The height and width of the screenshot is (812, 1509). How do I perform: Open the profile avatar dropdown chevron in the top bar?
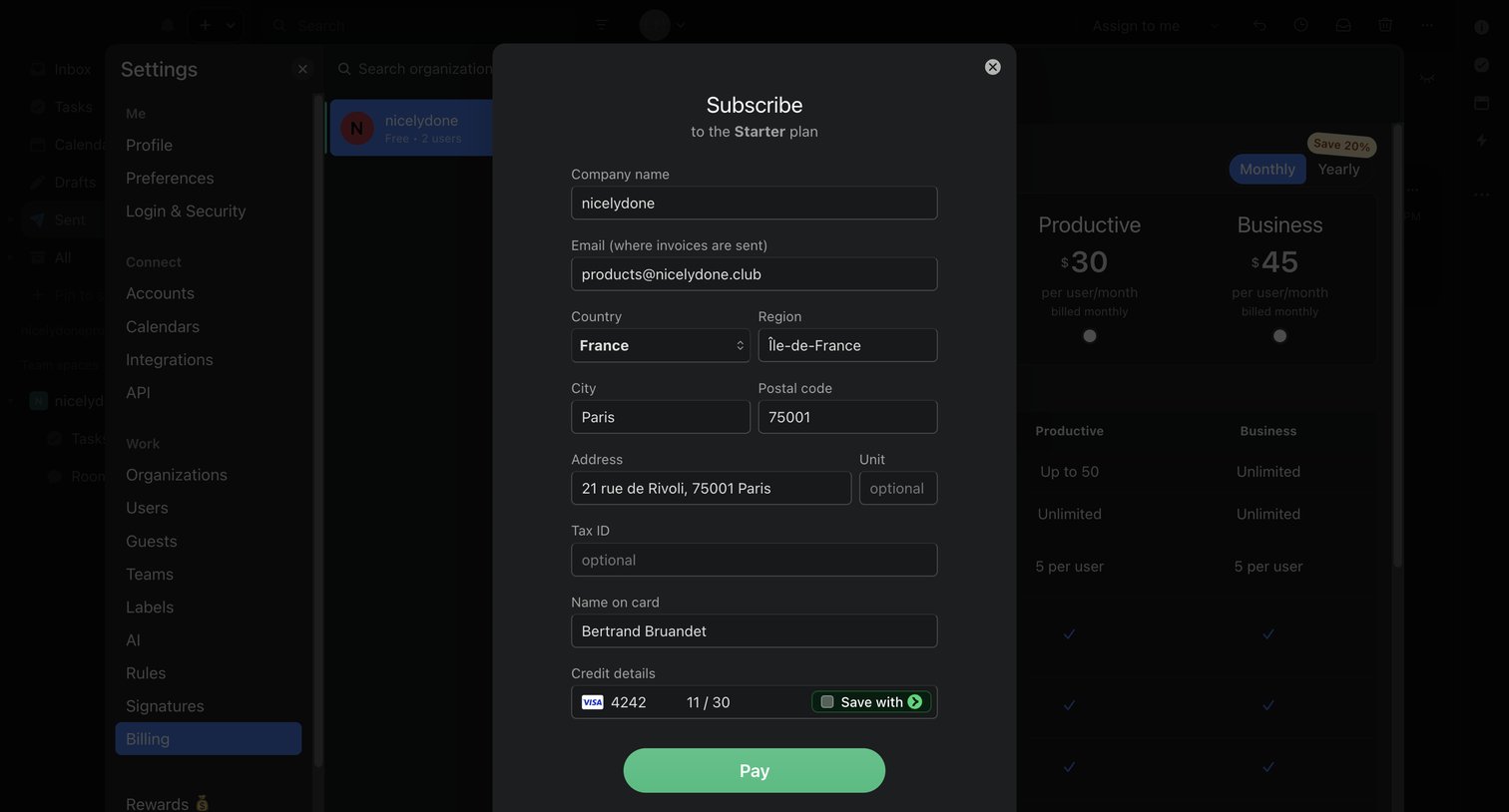681,25
